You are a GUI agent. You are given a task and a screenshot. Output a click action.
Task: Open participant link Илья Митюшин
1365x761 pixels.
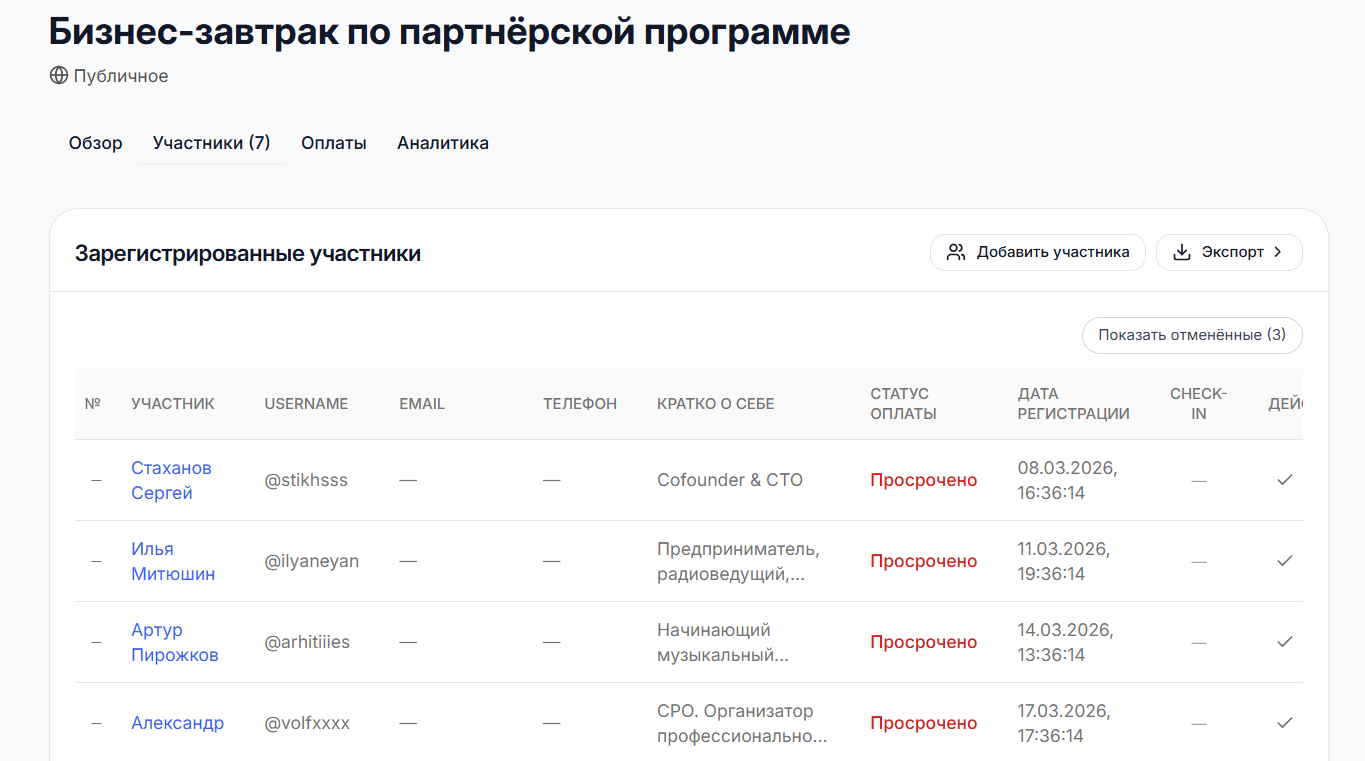[173, 561]
